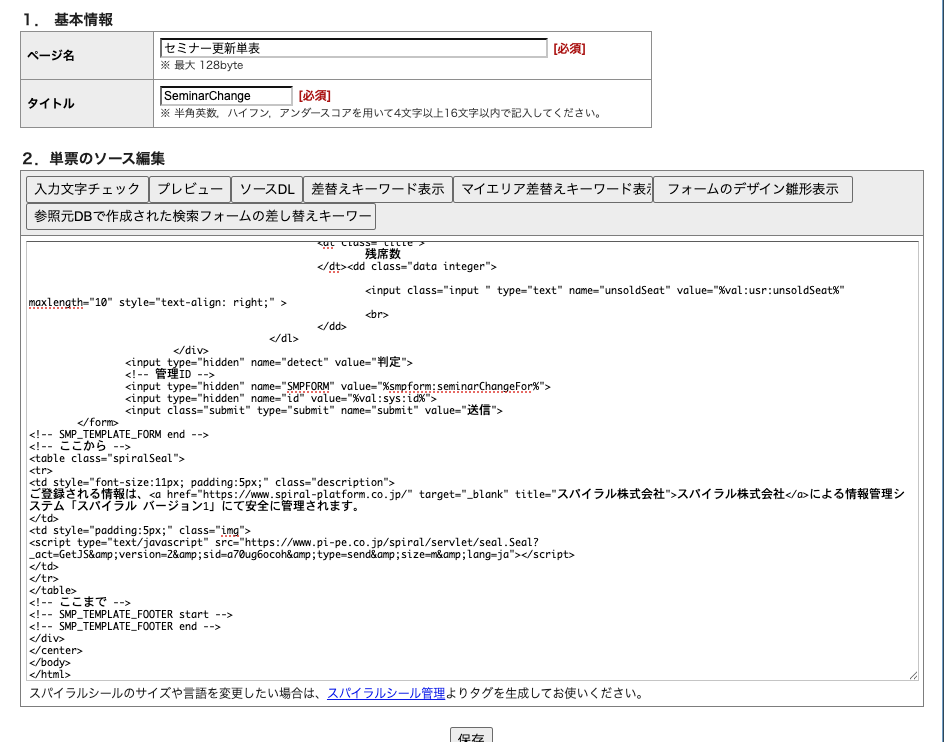944x742 pixels.
Task: Click the submit input 送信 line
Action: coord(314,411)
